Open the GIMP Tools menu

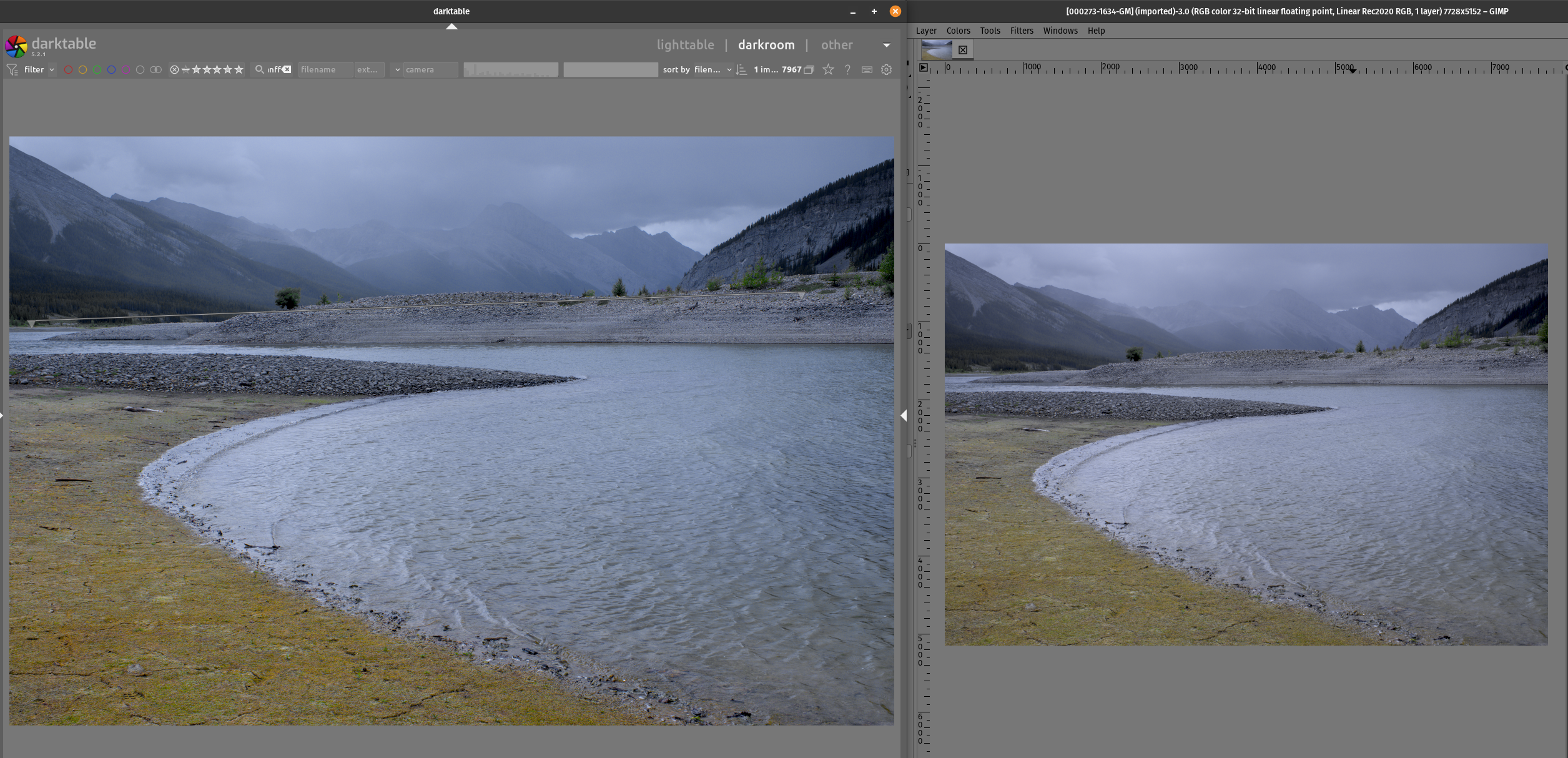[x=990, y=31]
